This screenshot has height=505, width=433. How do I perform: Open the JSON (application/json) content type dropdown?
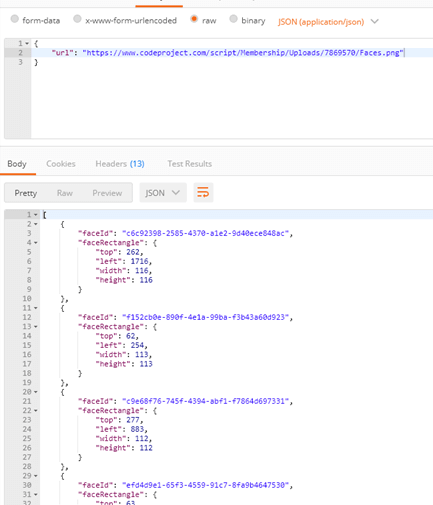click(x=328, y=22)
